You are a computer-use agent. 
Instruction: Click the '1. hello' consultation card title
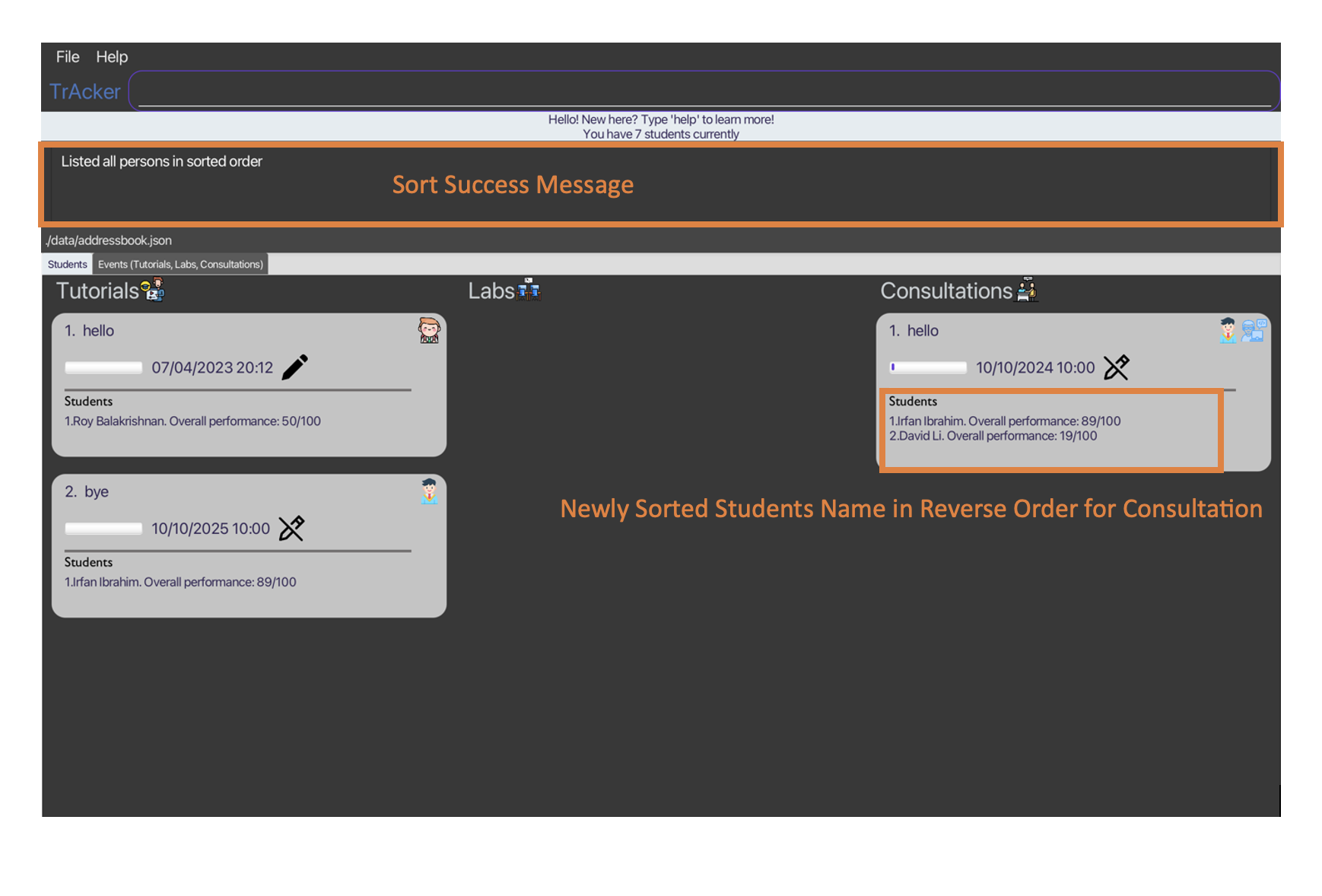(x=914, y=331)
